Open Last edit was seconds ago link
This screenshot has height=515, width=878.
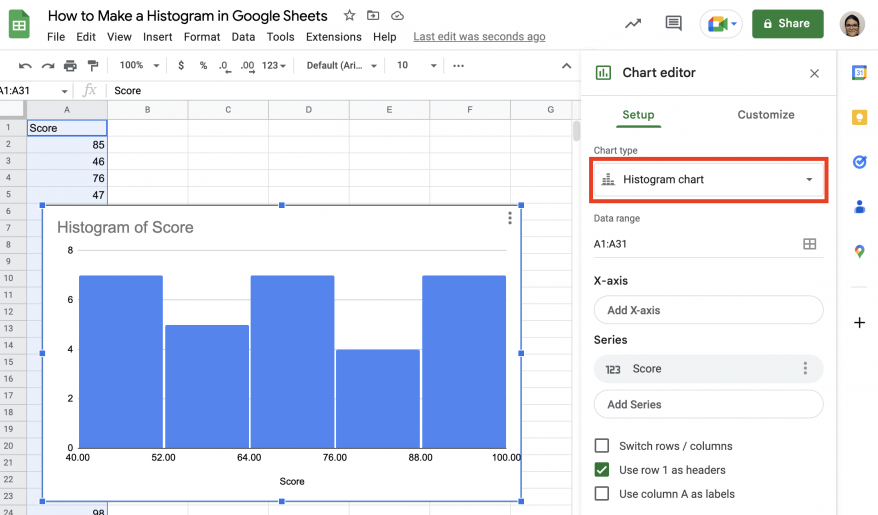pyautogui.click(x=479, y=37)
